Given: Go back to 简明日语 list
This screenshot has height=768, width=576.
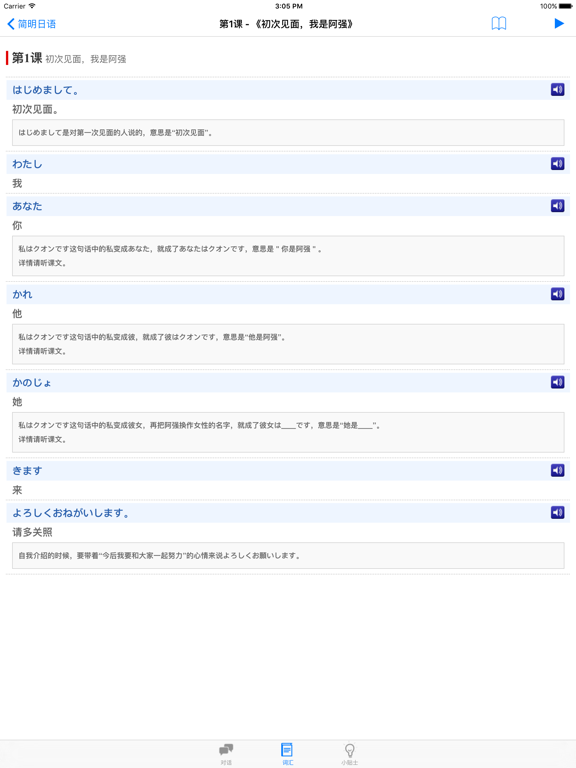Looking at the screenshot, I should click(31, 24).
